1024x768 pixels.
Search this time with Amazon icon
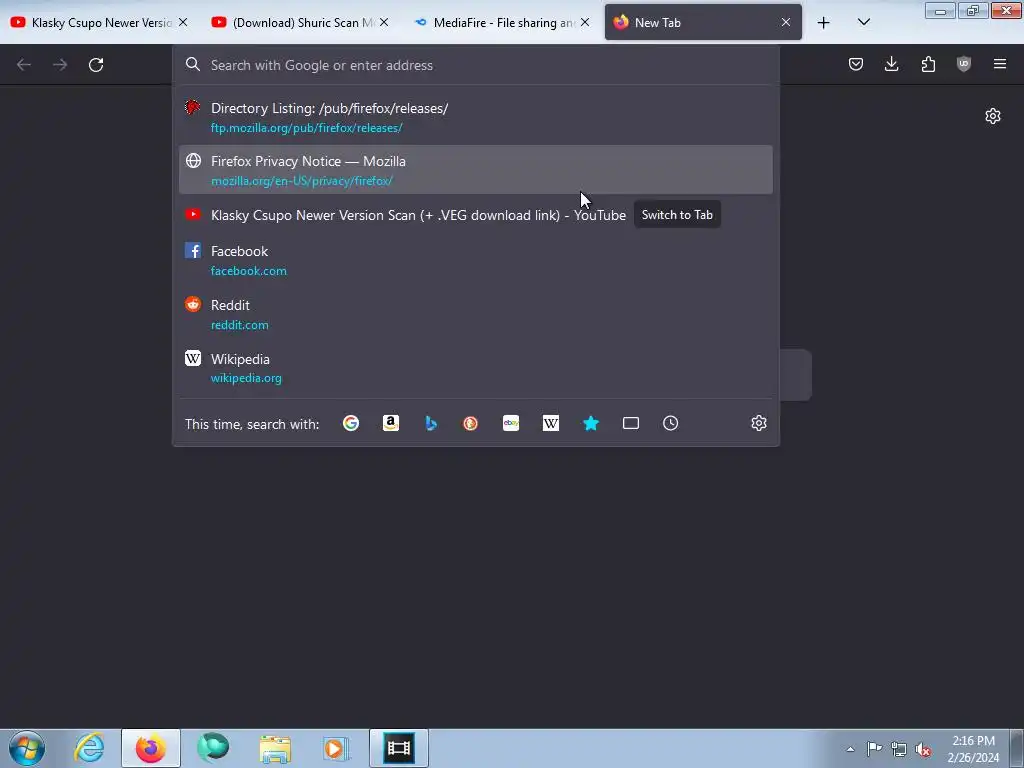pyautogui.click(x=391, y=423)
